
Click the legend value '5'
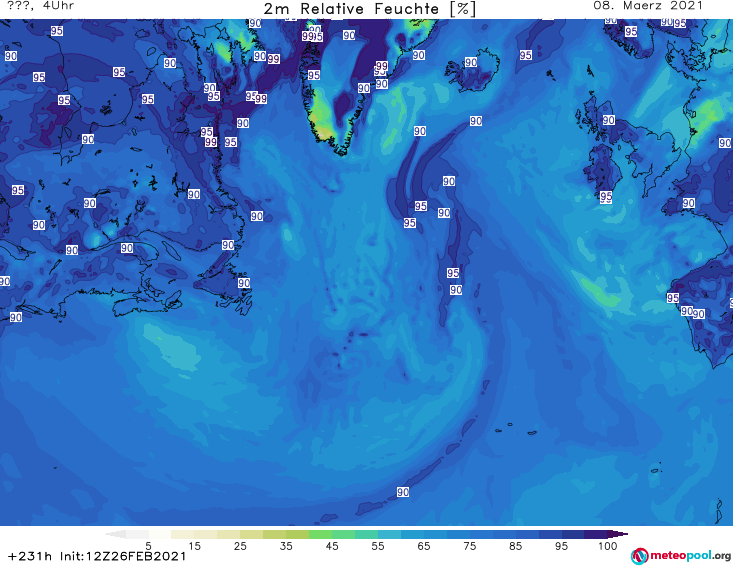click(x=148, y=546)
